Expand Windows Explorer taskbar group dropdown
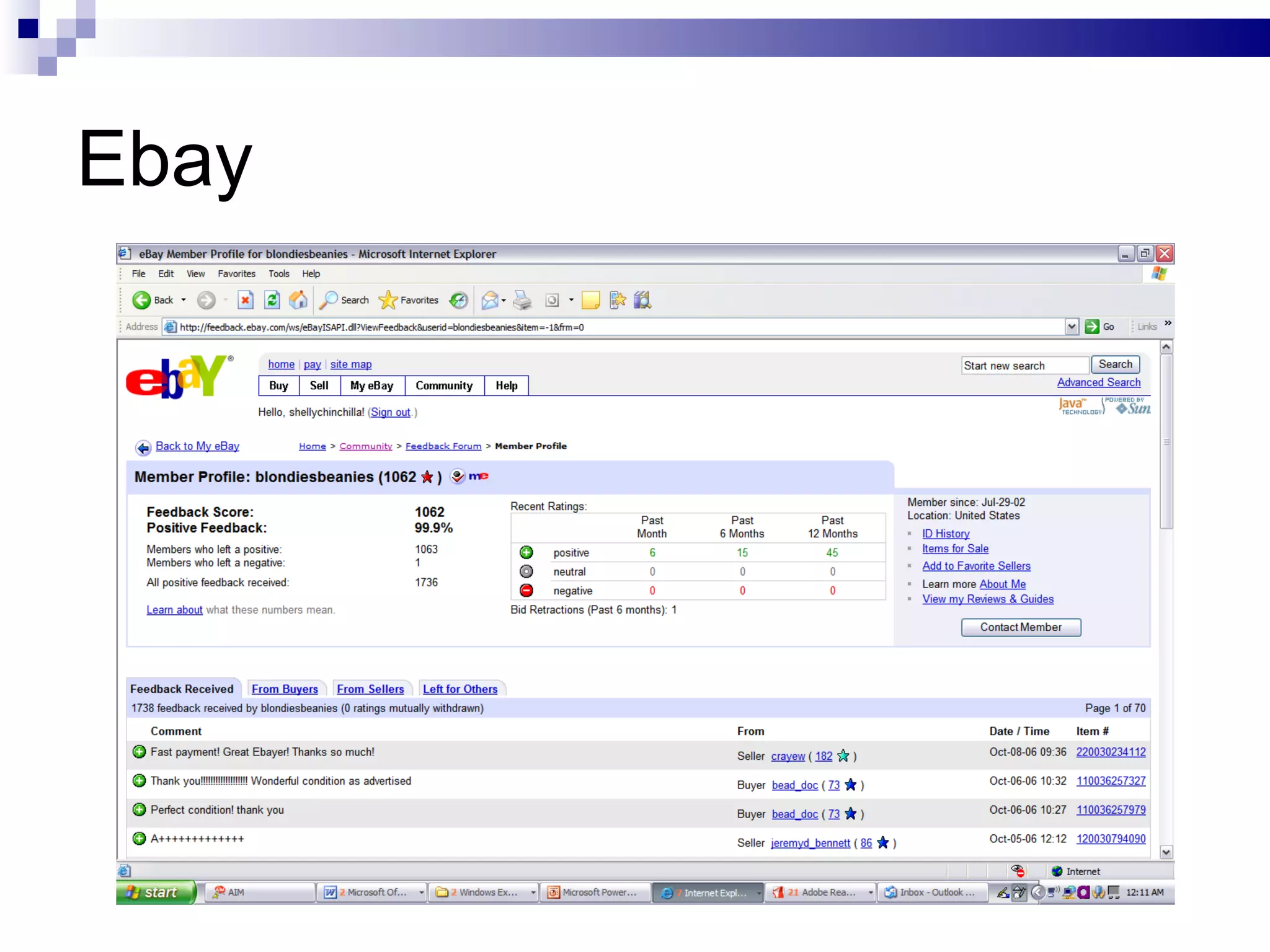Viewport: 1270px width, 952px height. click(533, 892)
